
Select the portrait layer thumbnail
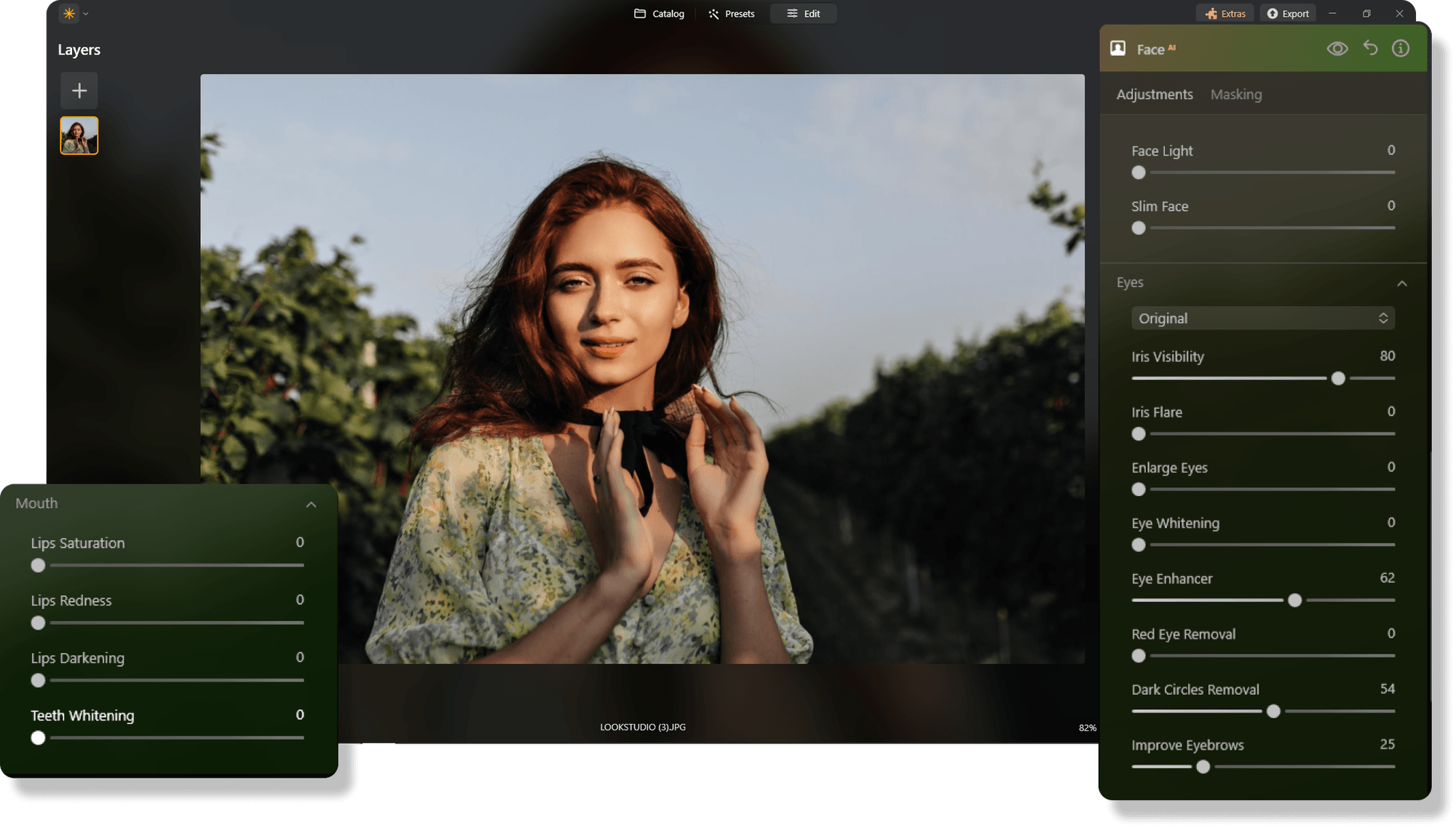(x=79, y=135)
